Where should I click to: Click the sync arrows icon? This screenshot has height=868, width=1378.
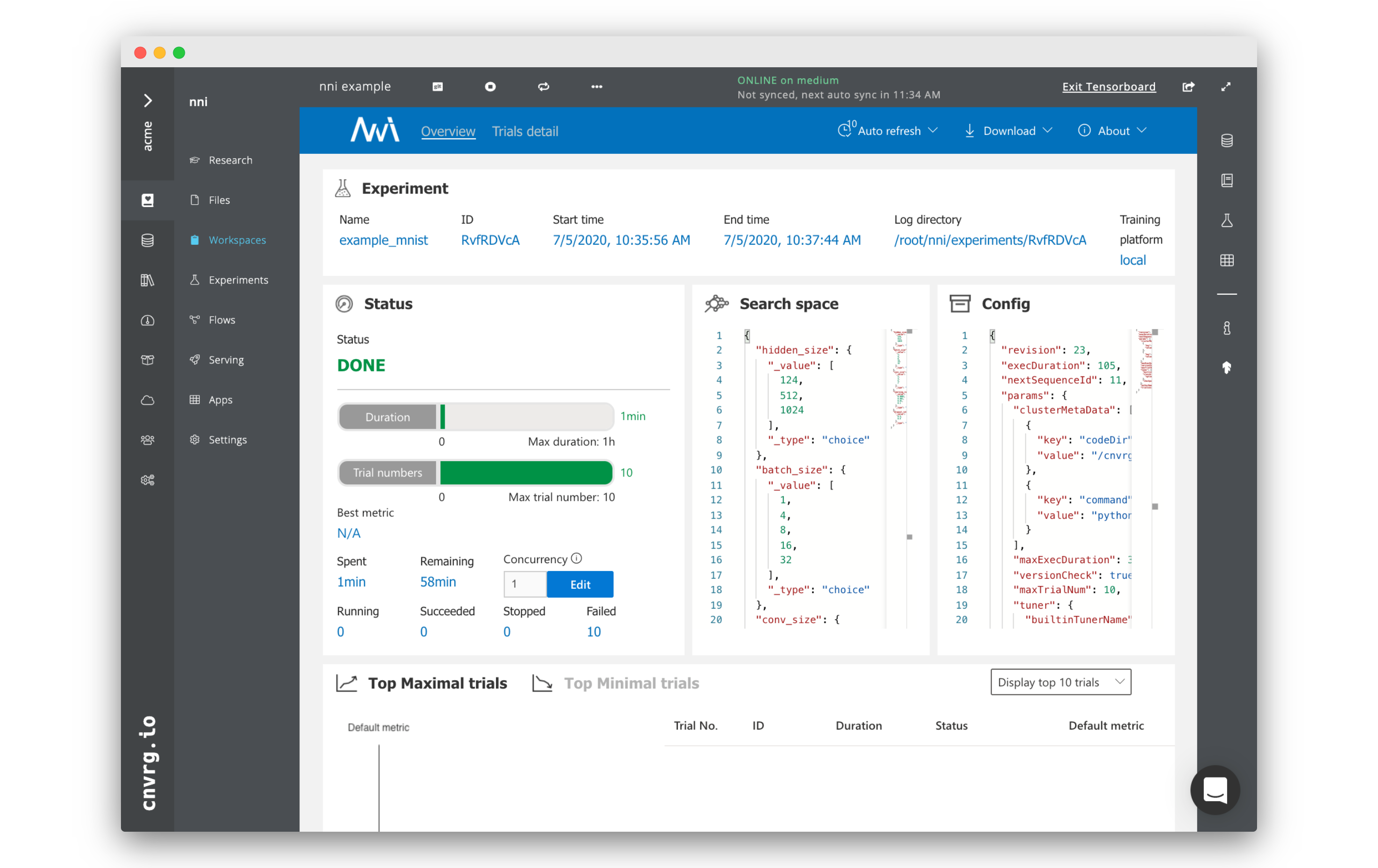coord(544,87)
